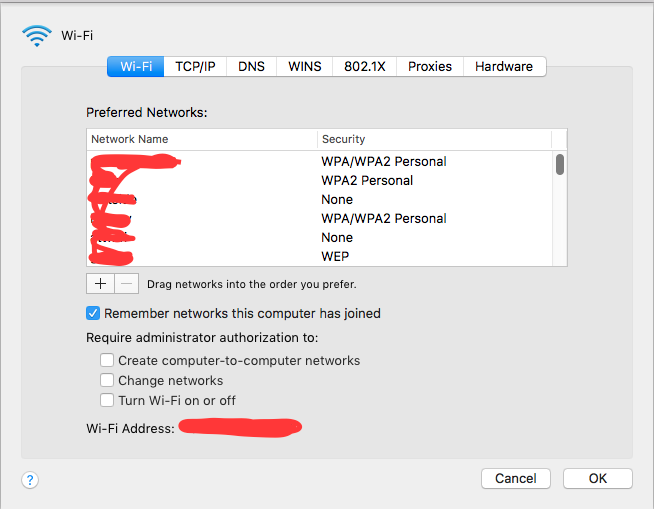The width and height of the screenshot is (654, 509).
Task: Select the 802.1X tab
Action: click(365, 66)
